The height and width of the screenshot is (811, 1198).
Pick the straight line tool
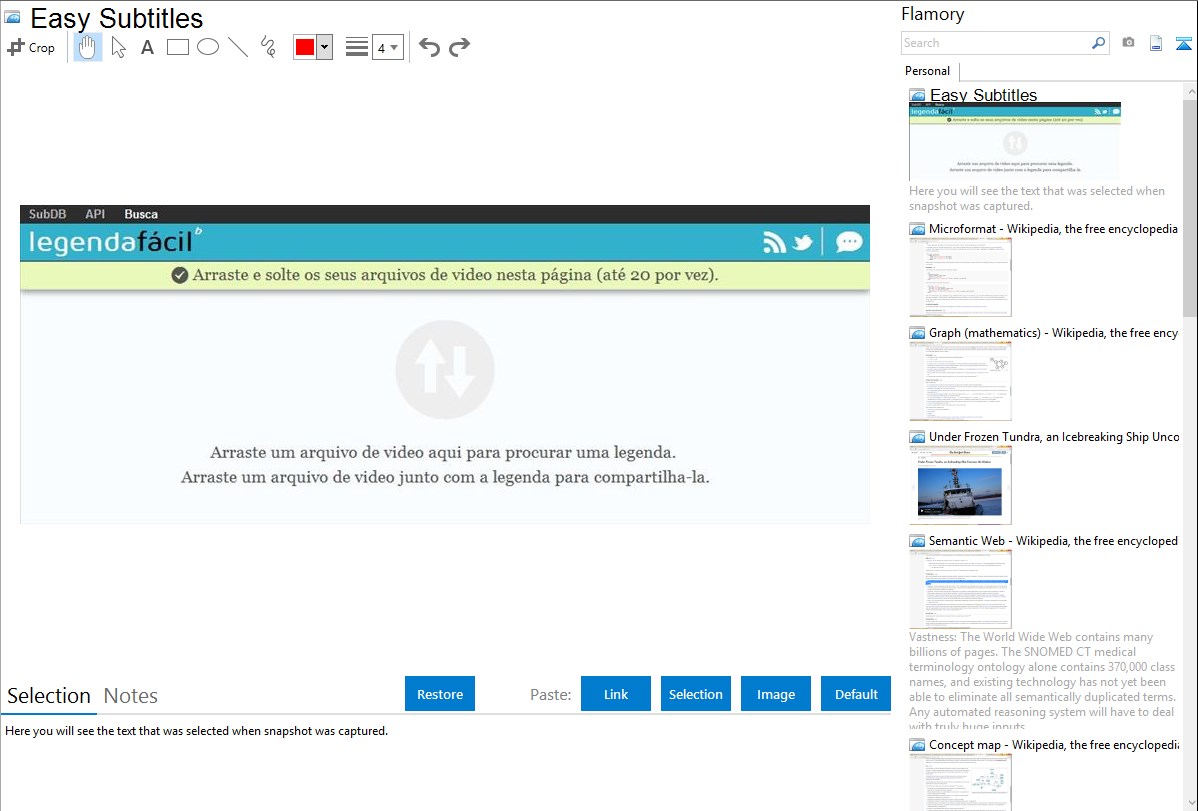point(238,47)
